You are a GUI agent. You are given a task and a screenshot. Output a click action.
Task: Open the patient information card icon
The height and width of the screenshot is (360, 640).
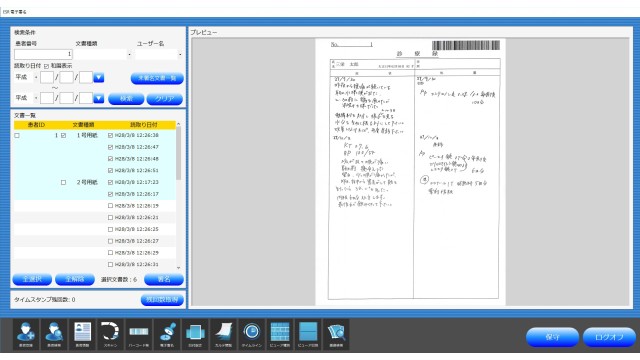pyautogui.click(x=82, y=334)
